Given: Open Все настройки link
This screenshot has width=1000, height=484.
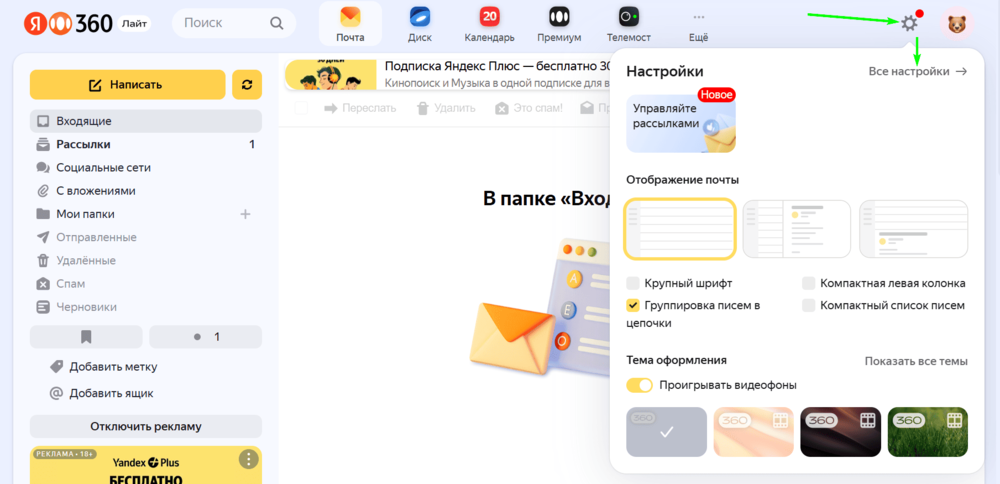Looking at the screenshot, I should [918, 71].
